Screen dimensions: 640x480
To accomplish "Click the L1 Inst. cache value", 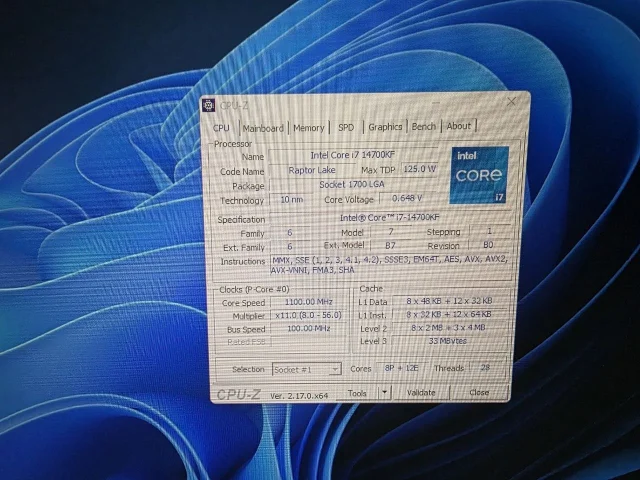I will 449,314.
